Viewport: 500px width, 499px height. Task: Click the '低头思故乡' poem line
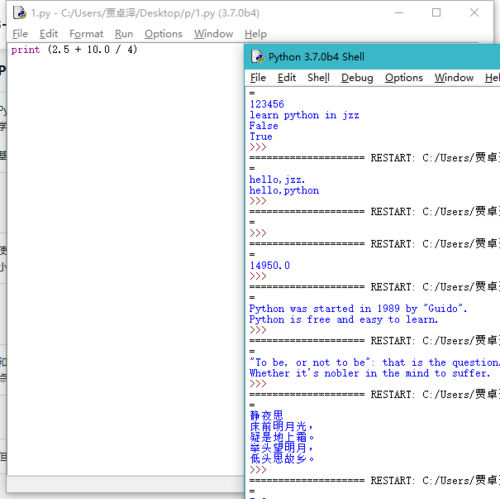[282, 459]
